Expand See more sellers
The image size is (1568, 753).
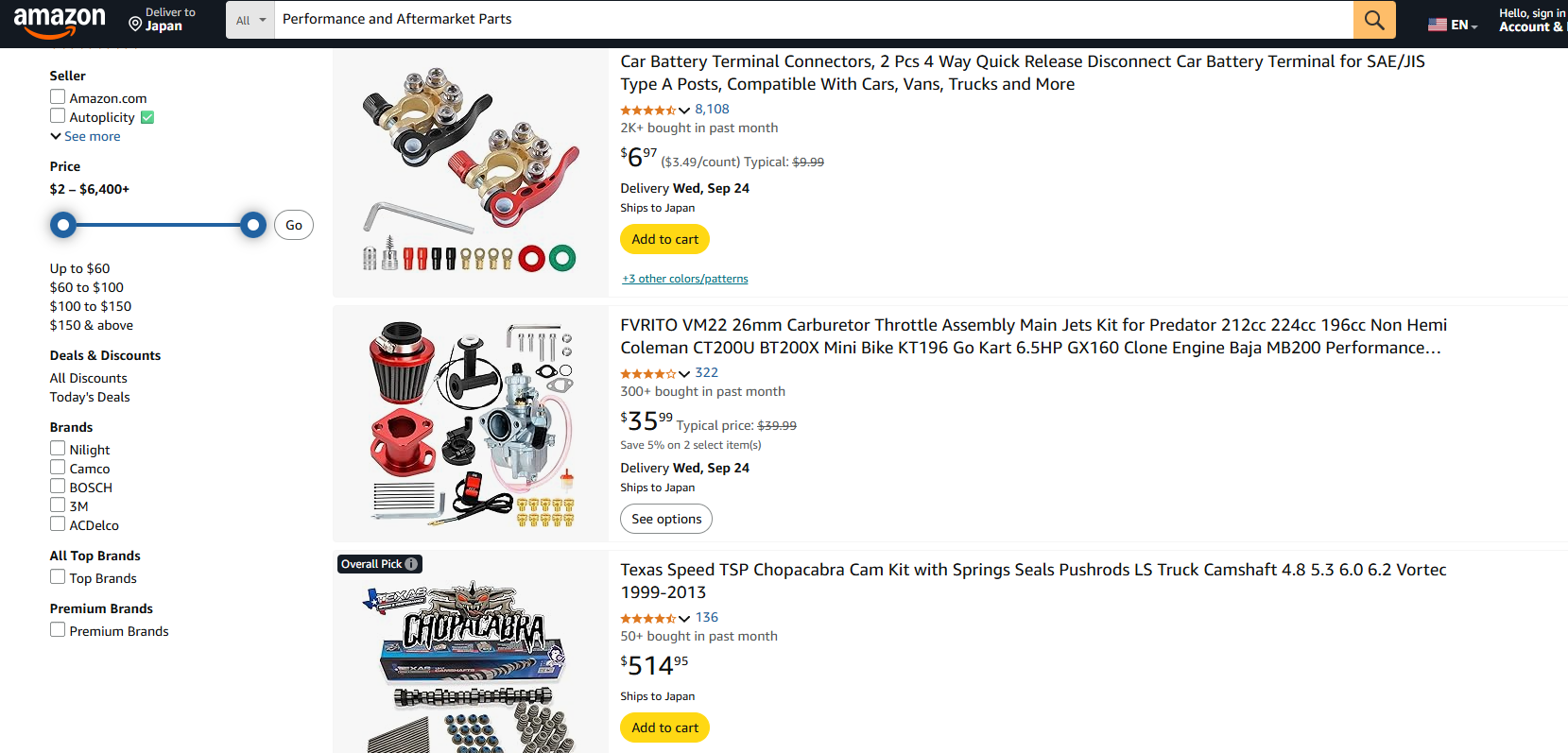coord(85,136)
